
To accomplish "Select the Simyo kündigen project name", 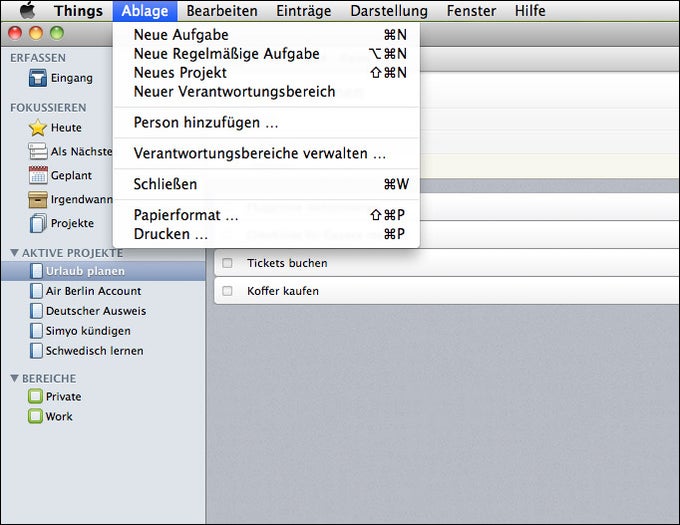I will (88, 331).
